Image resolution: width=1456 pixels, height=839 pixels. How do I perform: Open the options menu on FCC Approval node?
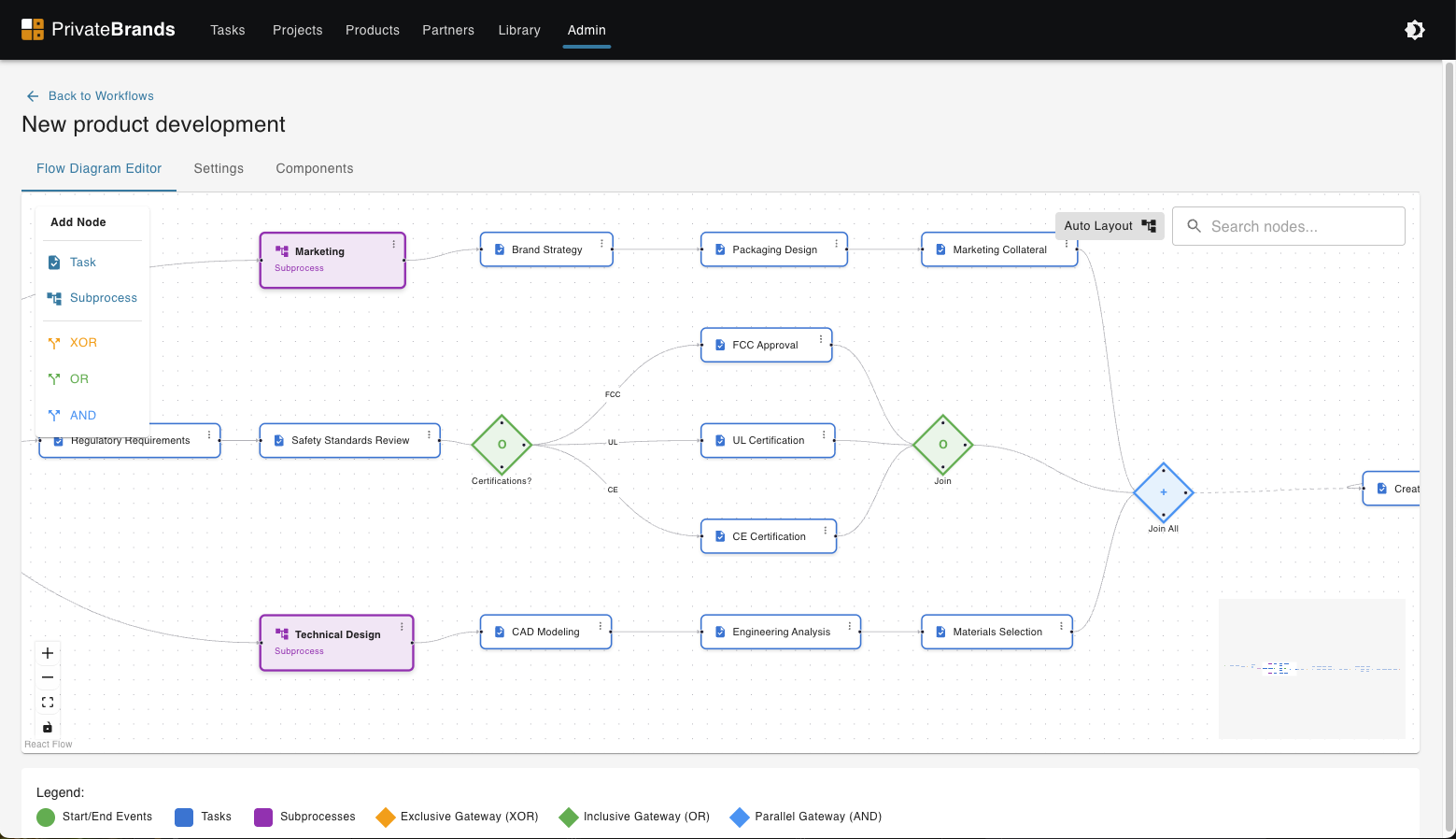(820, 338)
